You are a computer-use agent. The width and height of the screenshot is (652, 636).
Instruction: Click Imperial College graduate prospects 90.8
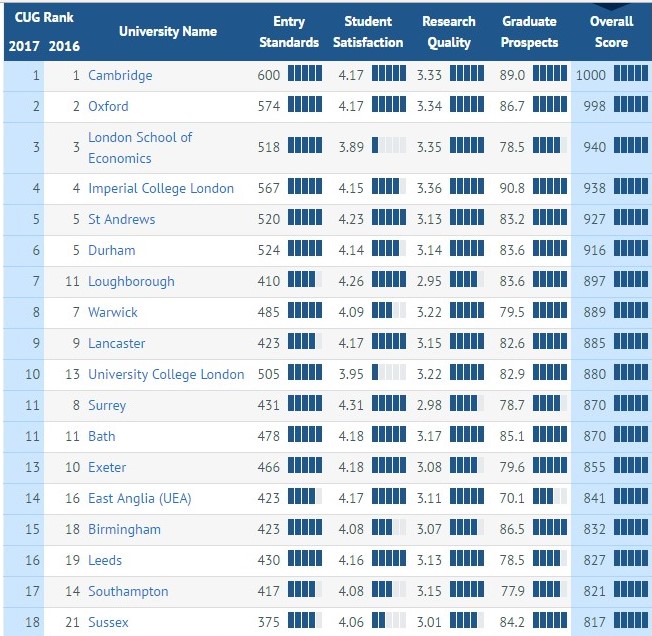pos(512,188)
